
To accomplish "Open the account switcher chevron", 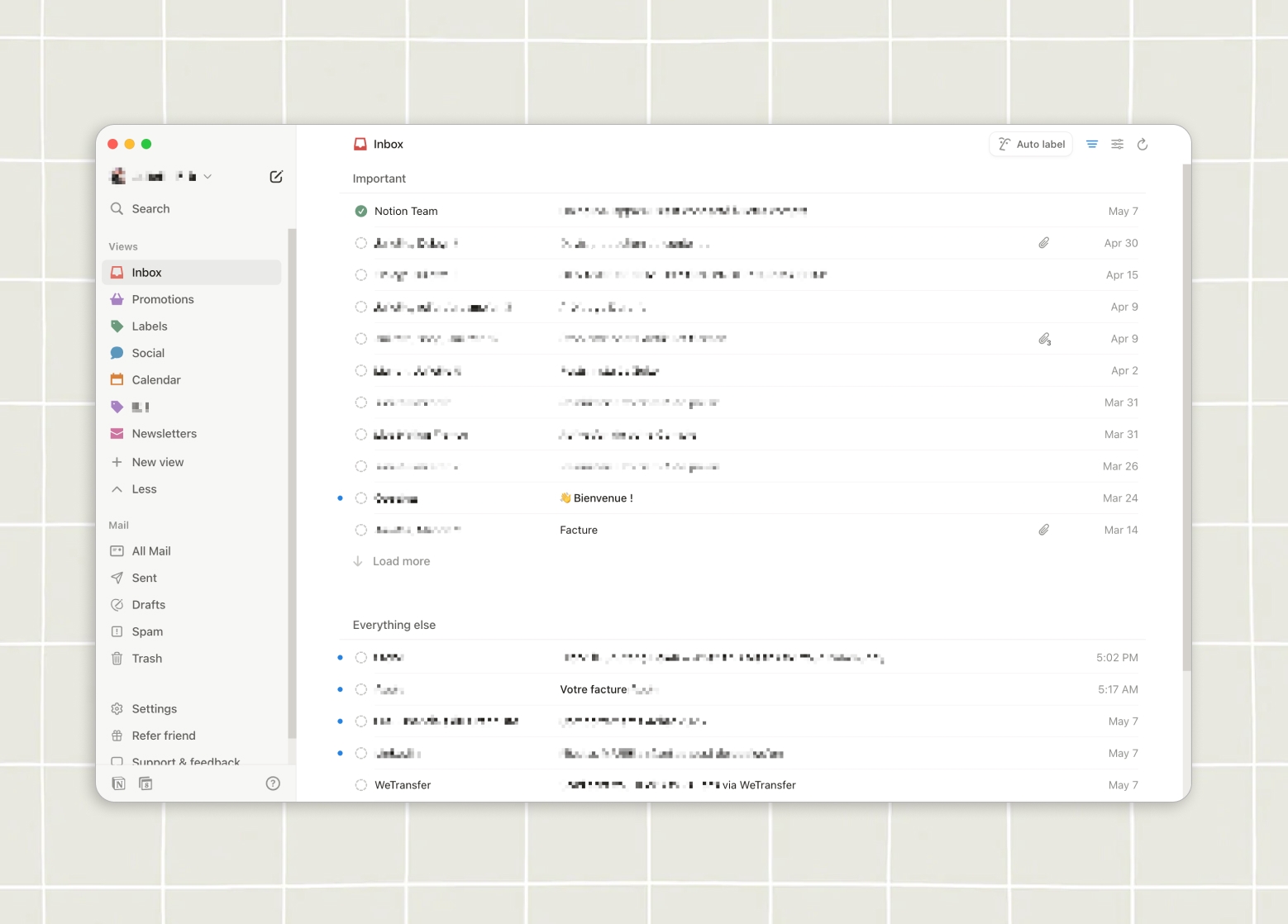I will click(208, 176).
